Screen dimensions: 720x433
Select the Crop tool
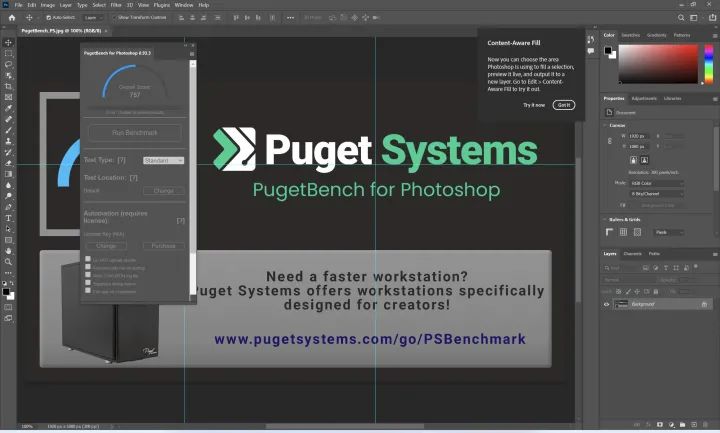tap(9, 86)
